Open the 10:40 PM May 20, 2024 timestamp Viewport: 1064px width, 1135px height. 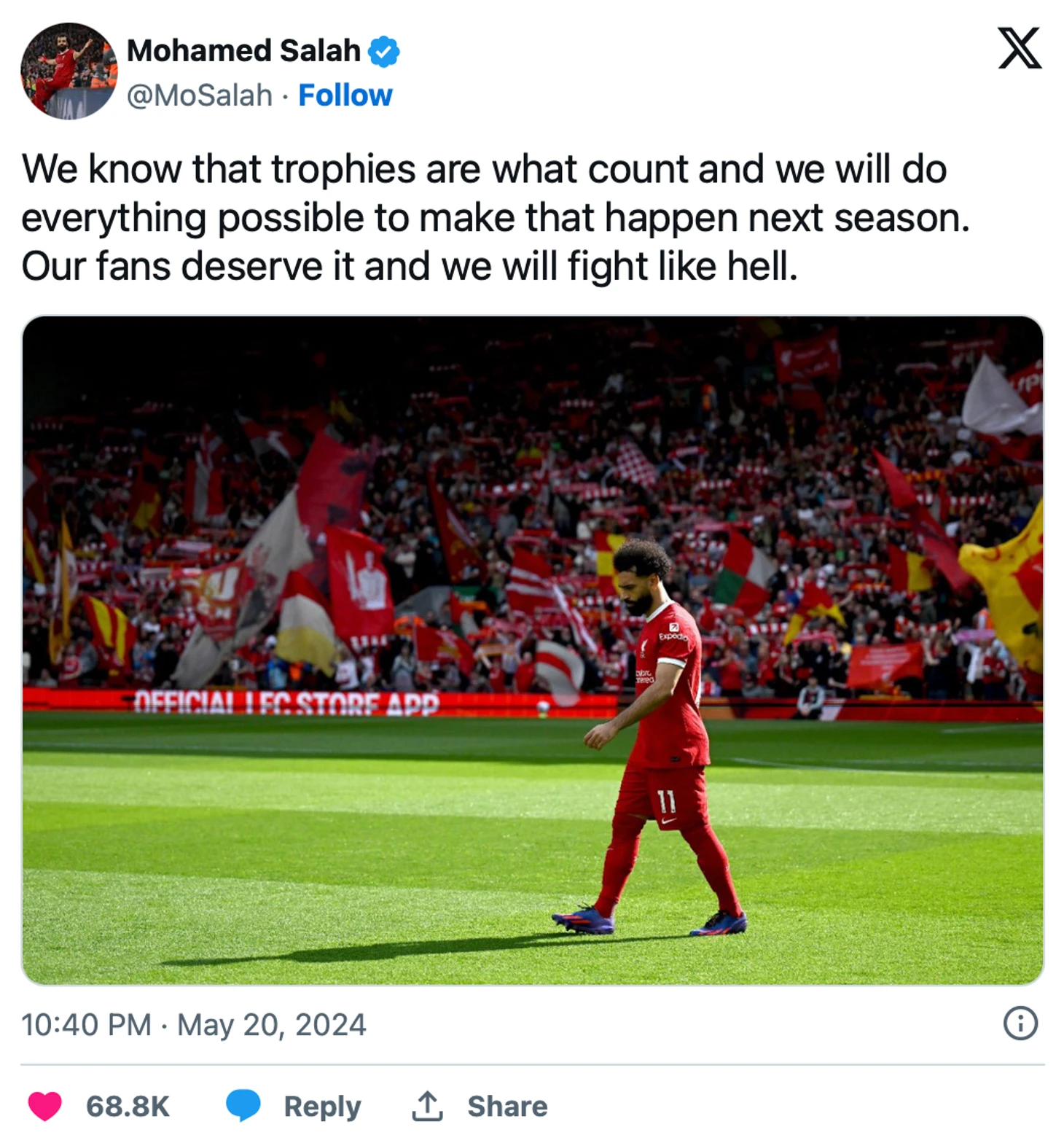point(194,1024)
